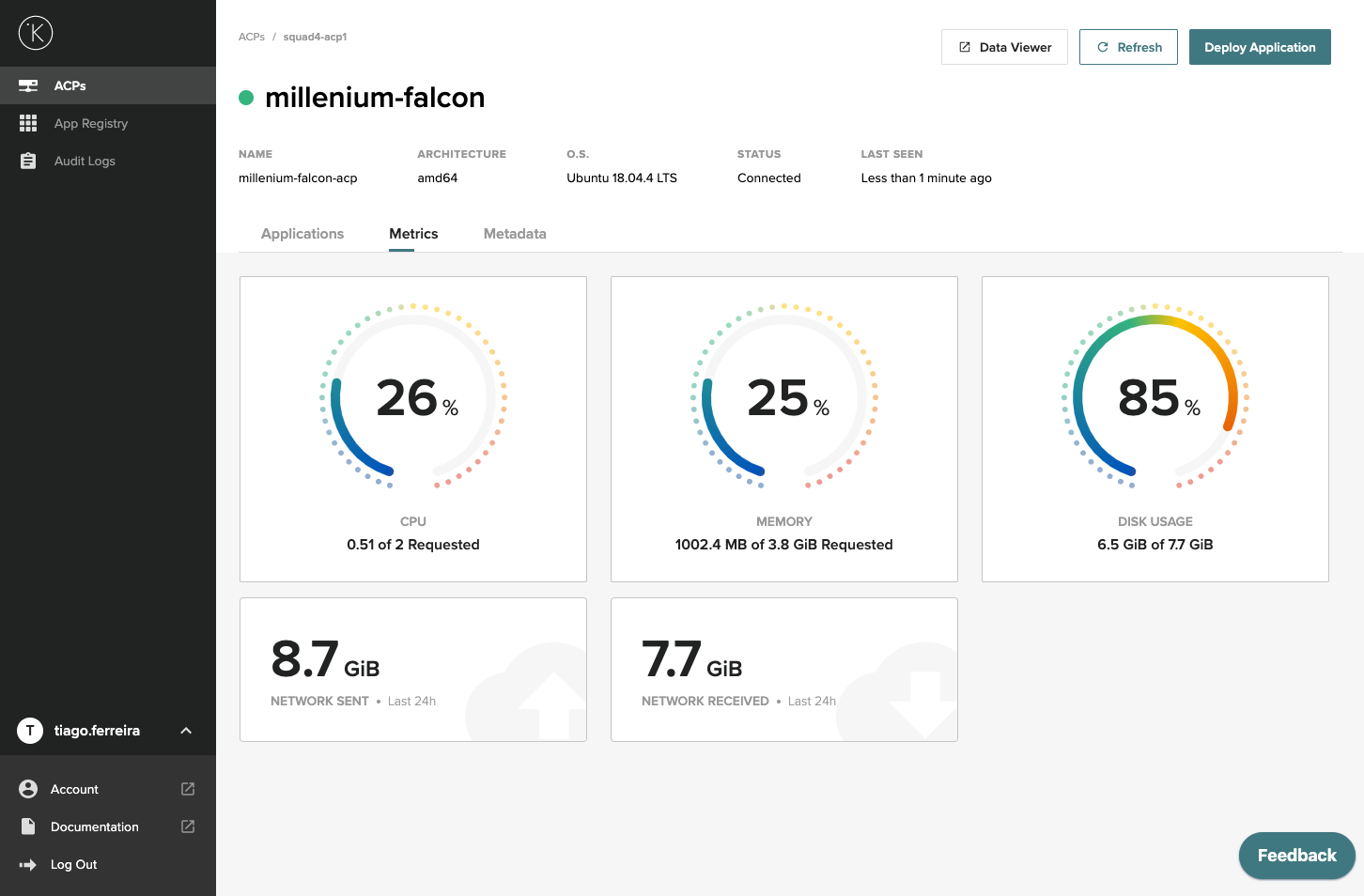Open the App Registry sidebar item

pyautogui.click(x=108, y=123)
